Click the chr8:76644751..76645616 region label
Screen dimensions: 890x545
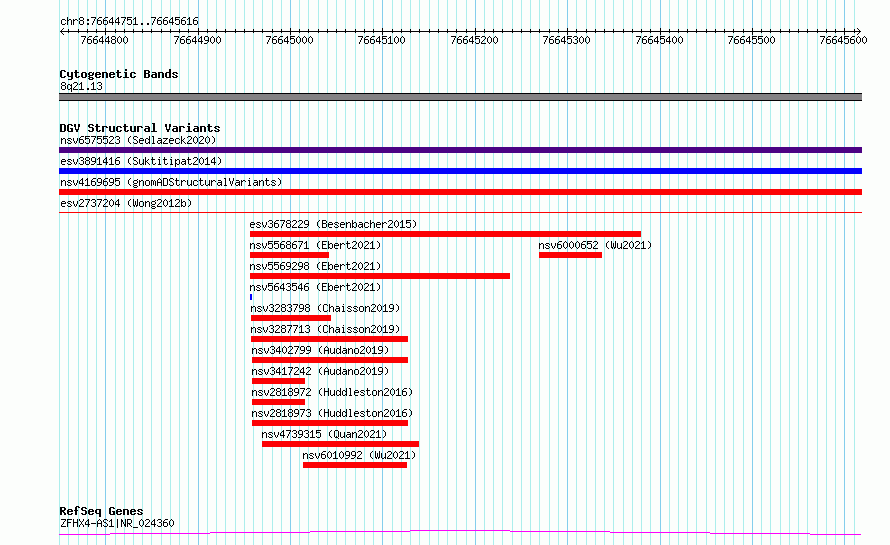click(x=129, y=22)
